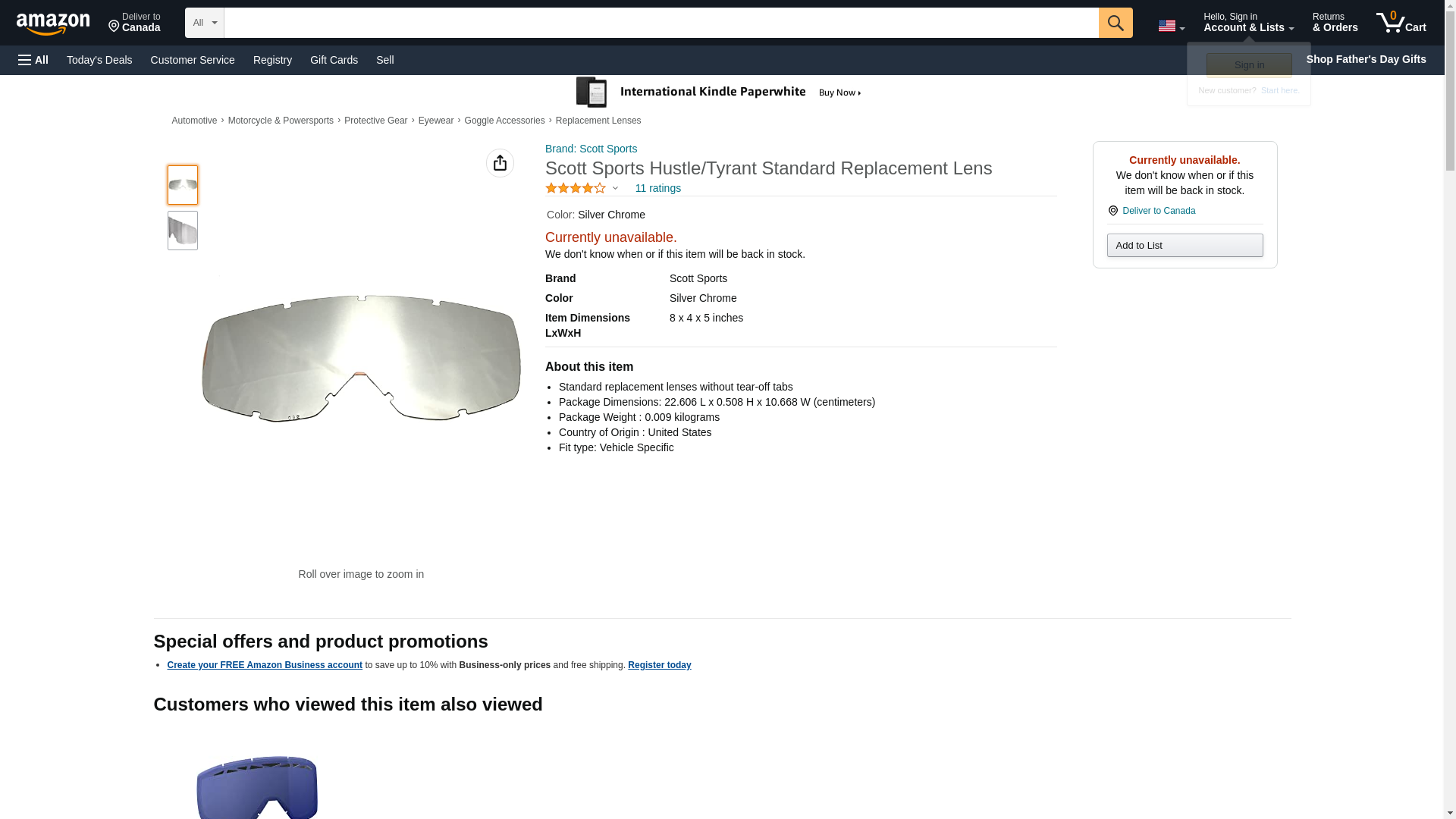1456x819 pixels.
Task: Open the 11 ratings link
Action: tap(657, 188)
